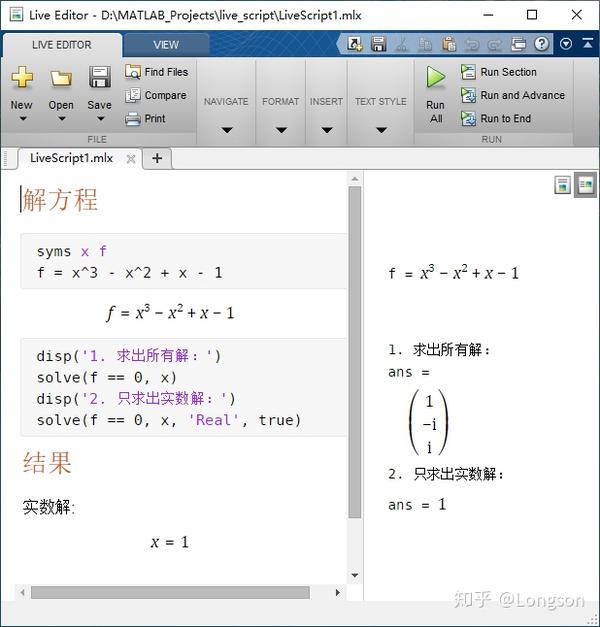The height and width of the screenshot is (627, 600).
Task: Click the code line 'solve(f == 0, x)'
Action: tap(106, 377)
